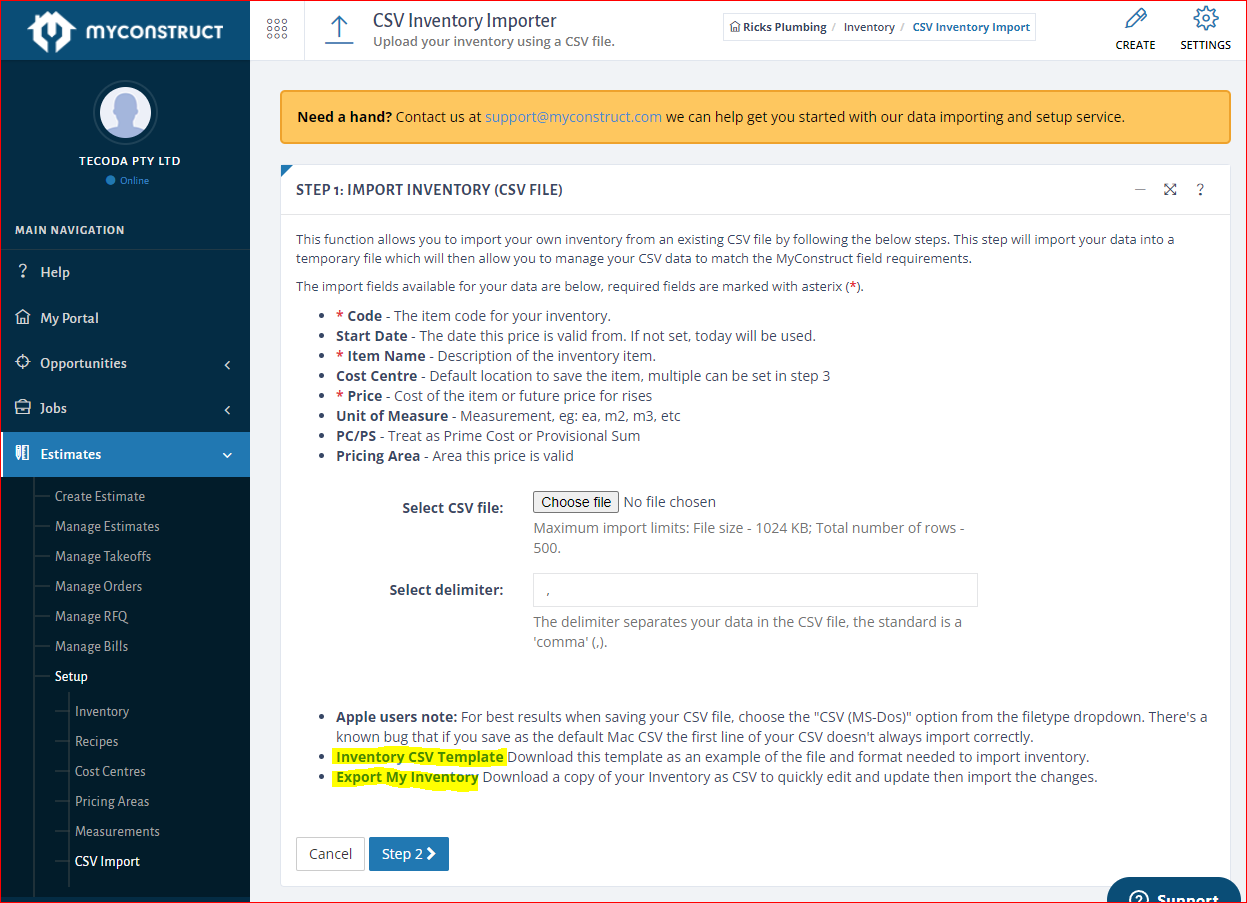Image resolution: width=1247 pixels, height=903 pixels.
Task: Click the Estimates book icon
Action: (x=23, y=453)
